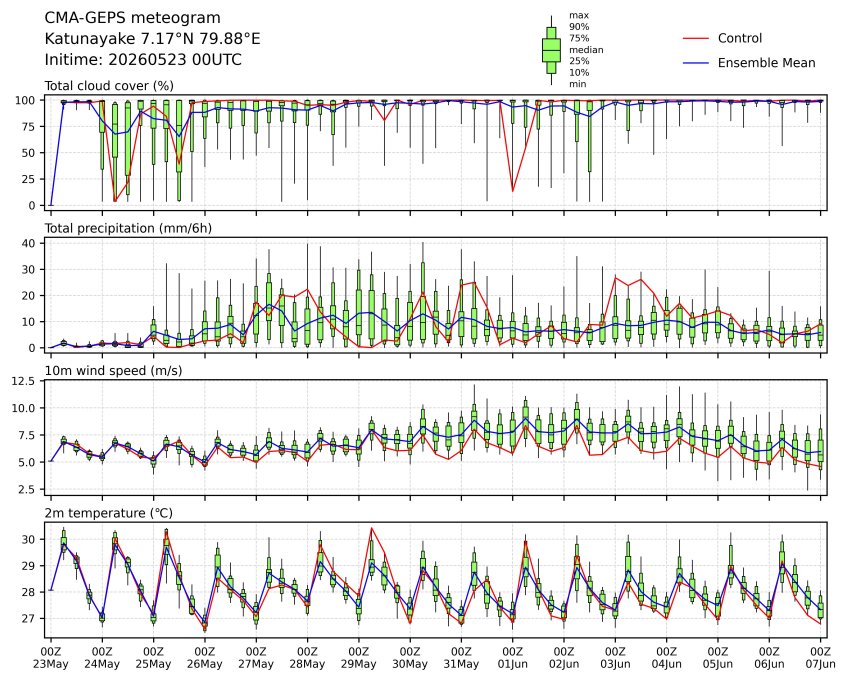The image size is (847, 681).
Task: Click the 00Z 07Jun axis tick label
Action: pyautogui.click(x=821, y=658)
